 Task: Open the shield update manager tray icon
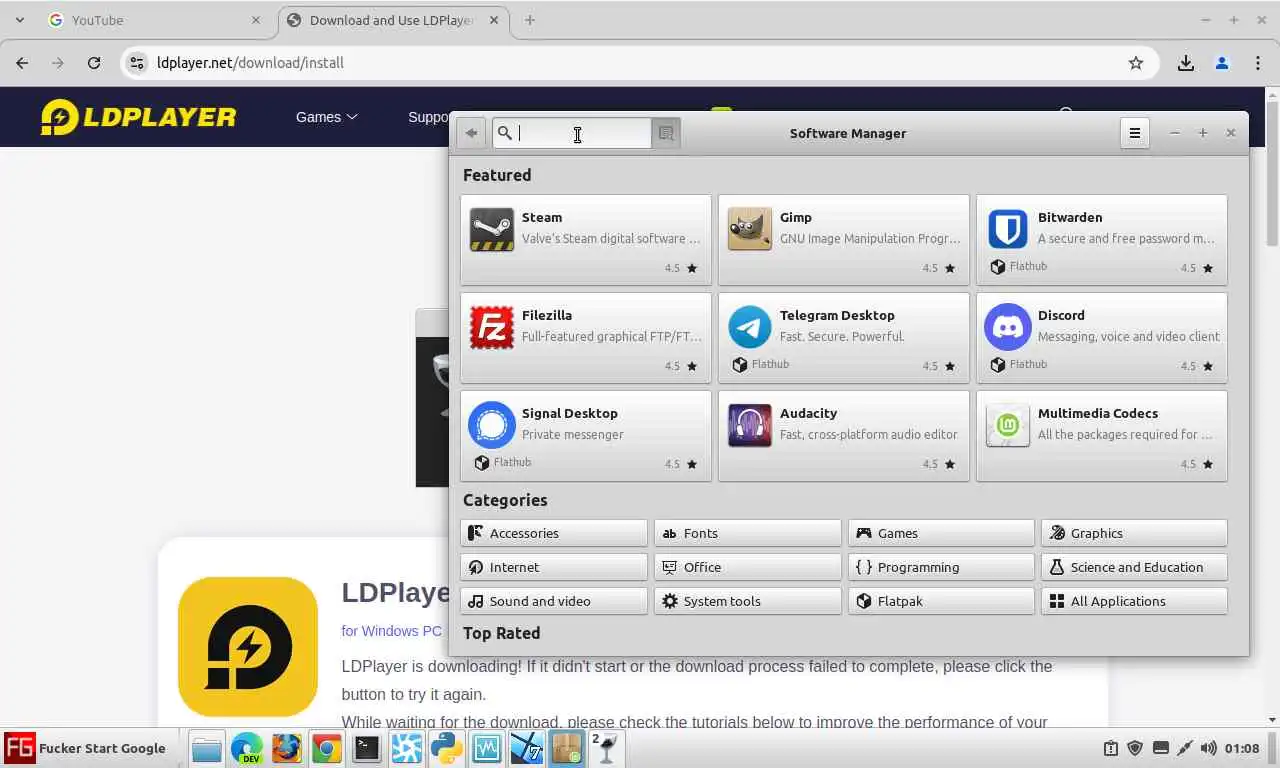[x=1135, y=748]
